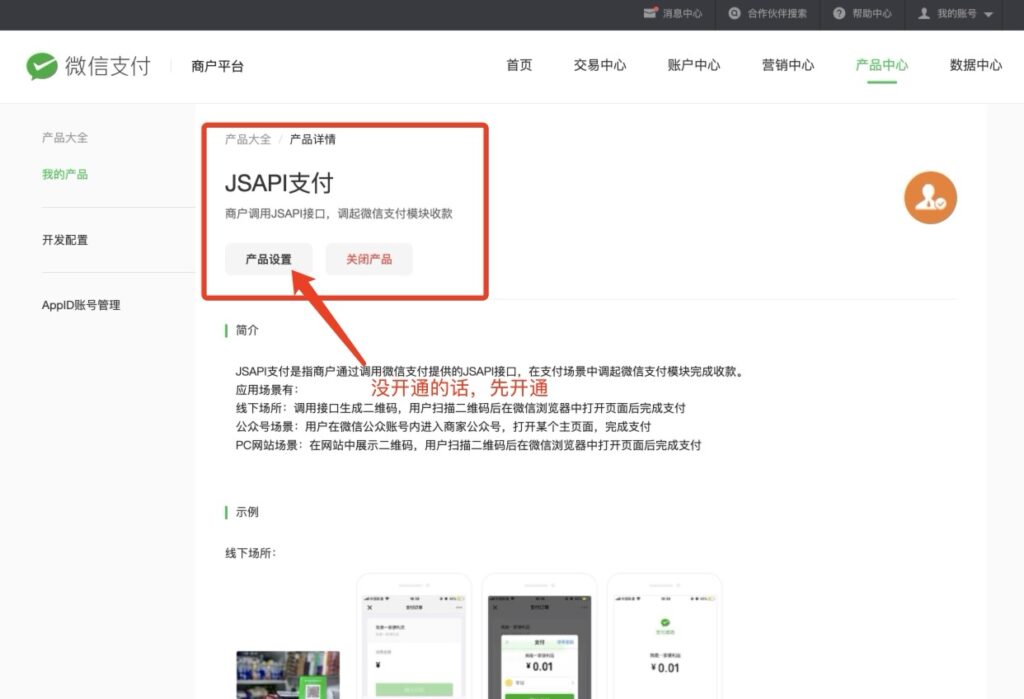Click the JSAPI支付 heading
The image size is (1024, 699).
[x=280, y=183]
